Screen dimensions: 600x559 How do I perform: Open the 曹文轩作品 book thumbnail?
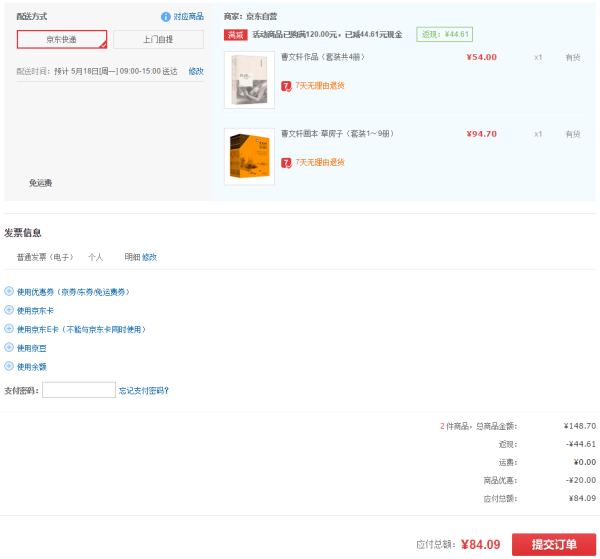[x=249, y=80]
